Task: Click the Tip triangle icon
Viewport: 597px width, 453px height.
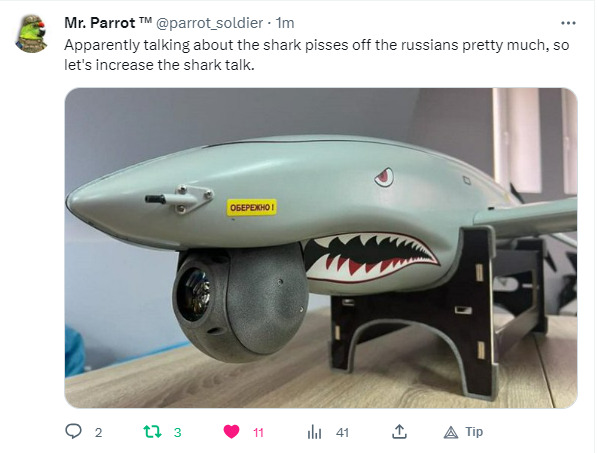Action: tap(451, 433)
